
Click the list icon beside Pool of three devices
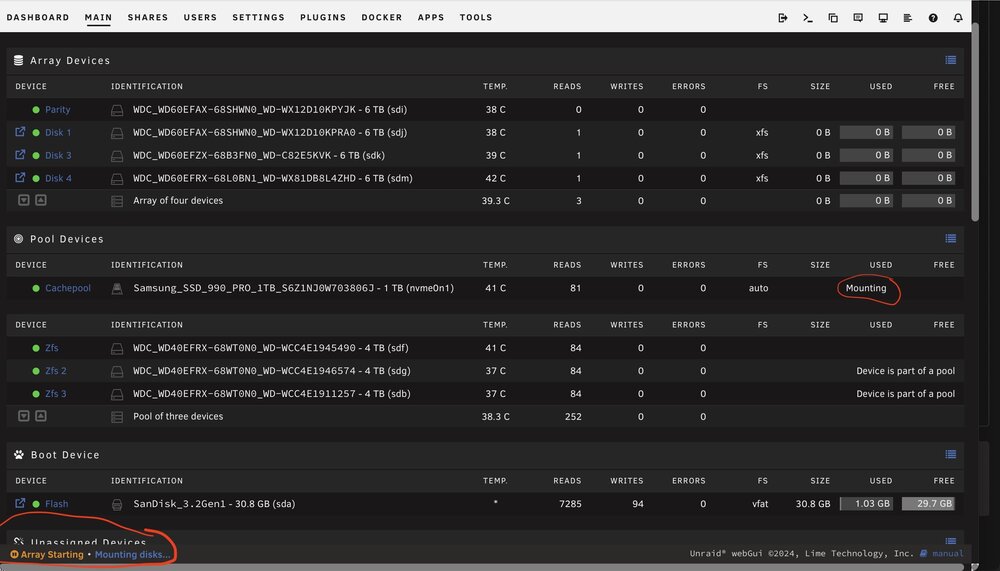point(117,417)
